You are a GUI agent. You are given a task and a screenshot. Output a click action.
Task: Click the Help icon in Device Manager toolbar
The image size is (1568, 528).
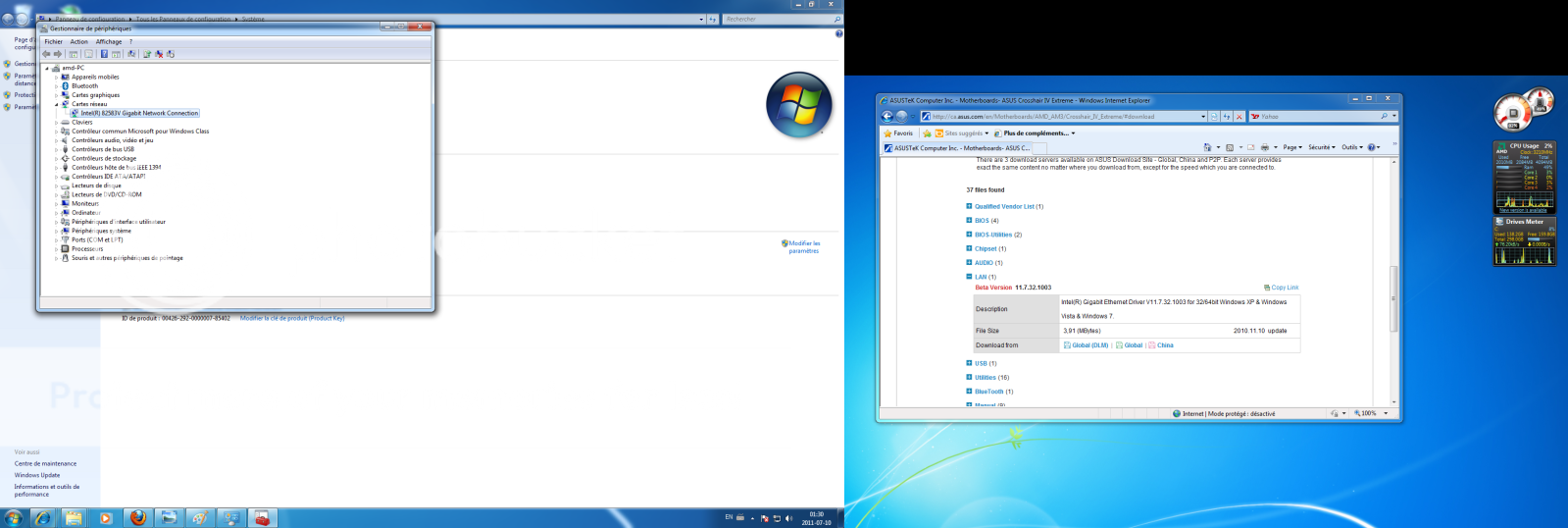tap(104, 54)
